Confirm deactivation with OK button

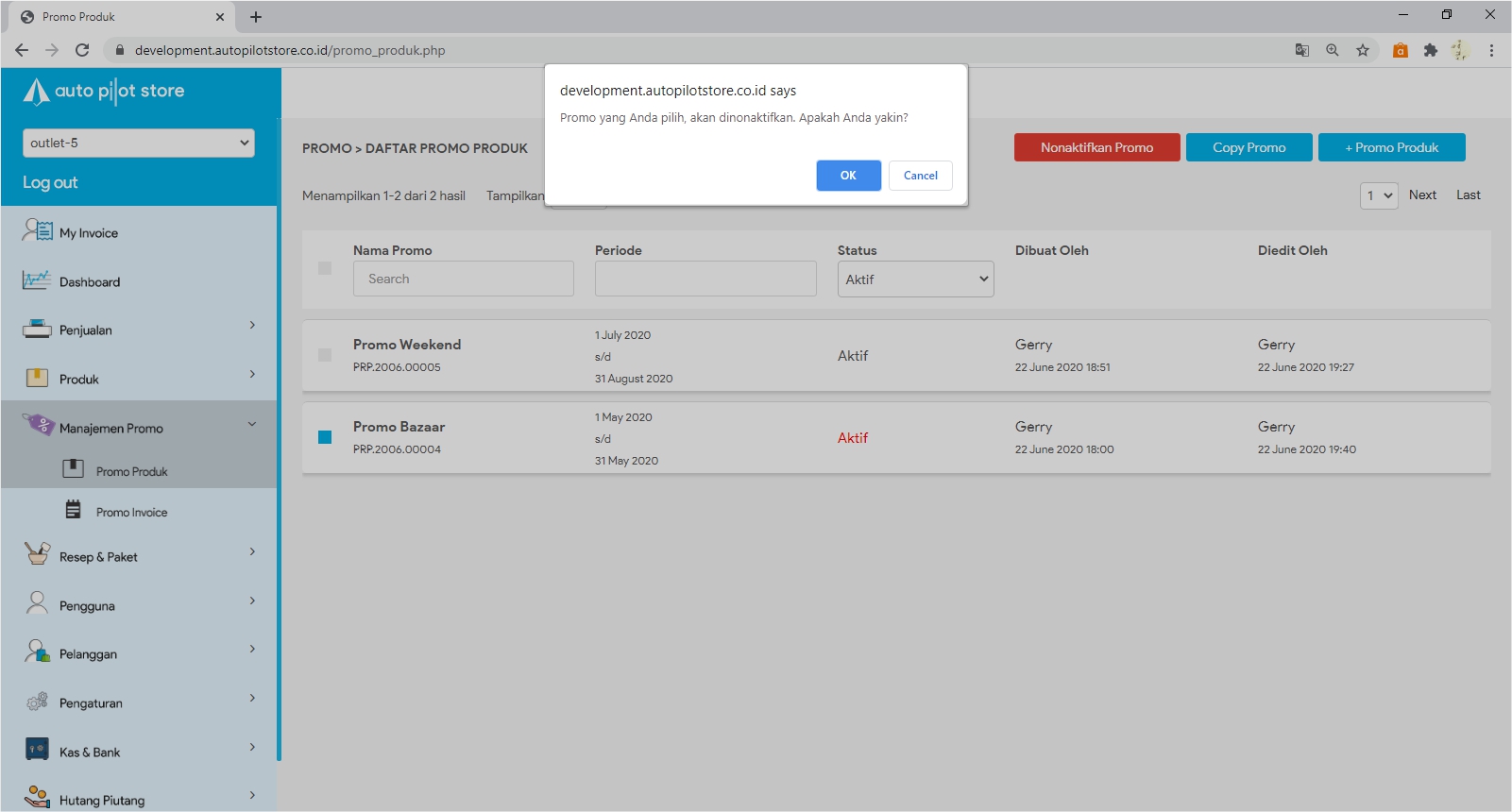(x=848, y=176)
